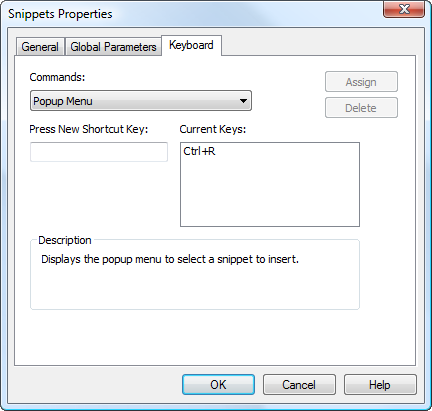Image resolution: width=432 pixels, height=411 pixels.
Task: Expand the Commands list via its arrow
Action: (x=244, y=101)
